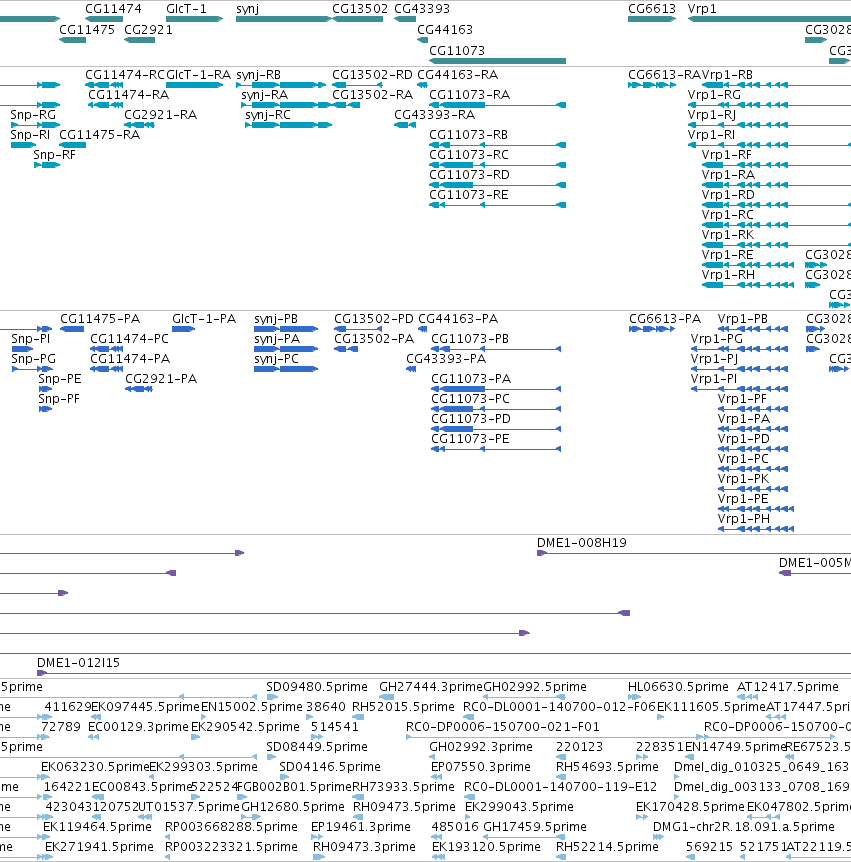Viewport: 851px width, 862px height.
Task: Click transcript CG44163-RA
Action: pyautogui.click(x=423, y=85)
